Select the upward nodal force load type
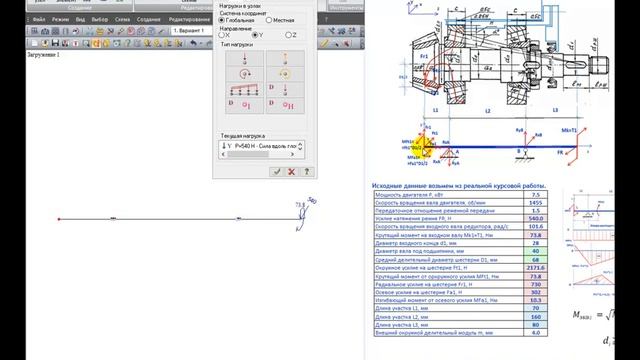This screenshot has height=360, width=640. coord(285,58)
